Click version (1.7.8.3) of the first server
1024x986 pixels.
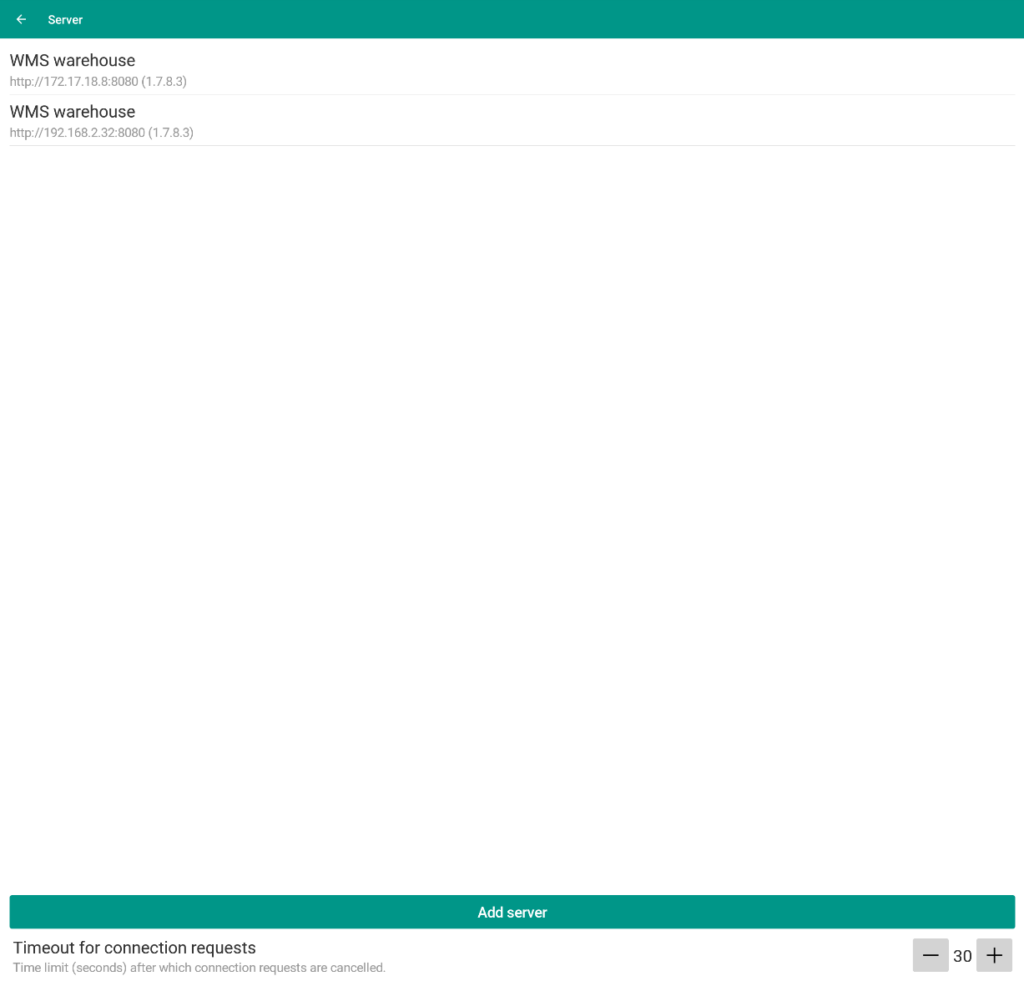point(164,82)
